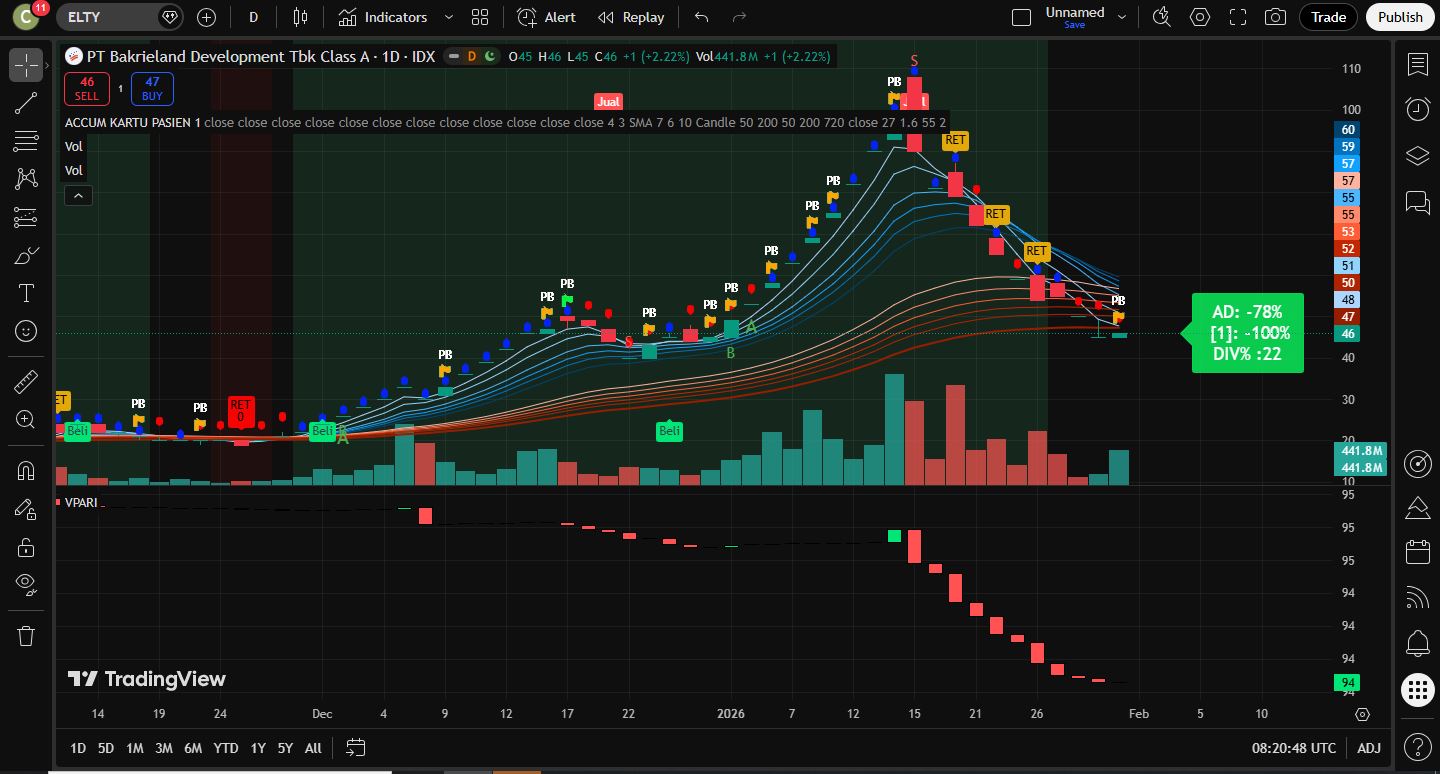Open the Unnamed layout dropdown
The width and height of the screenshot is (1440, 774).
tap(1122, 17)
